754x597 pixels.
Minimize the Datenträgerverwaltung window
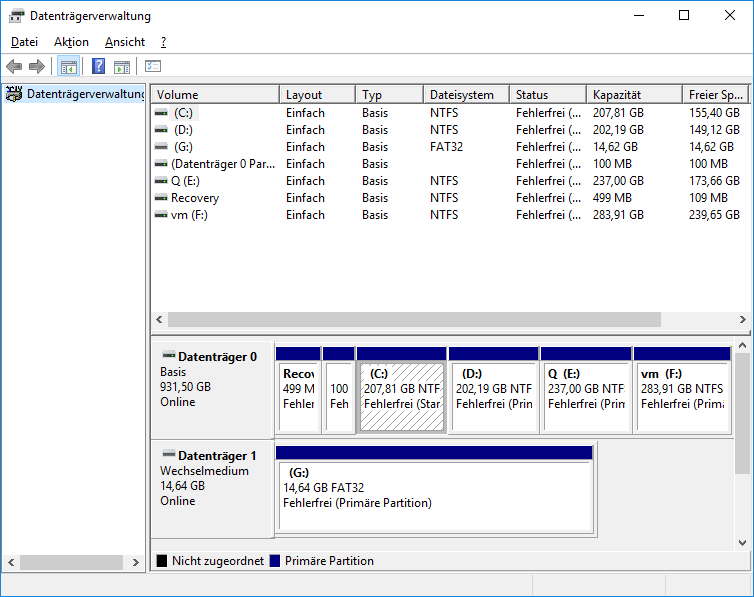coord(639,15)
